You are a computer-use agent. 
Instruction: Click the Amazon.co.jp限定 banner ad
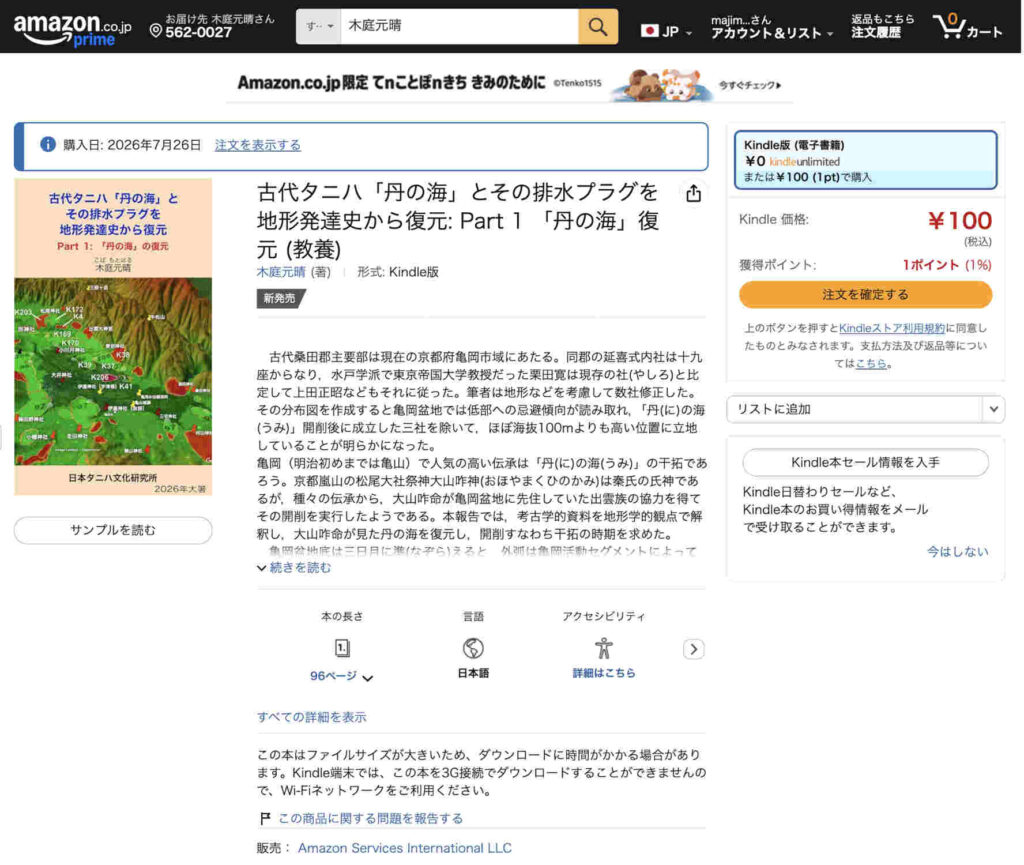pyautogui.click(x=509, y=84)
